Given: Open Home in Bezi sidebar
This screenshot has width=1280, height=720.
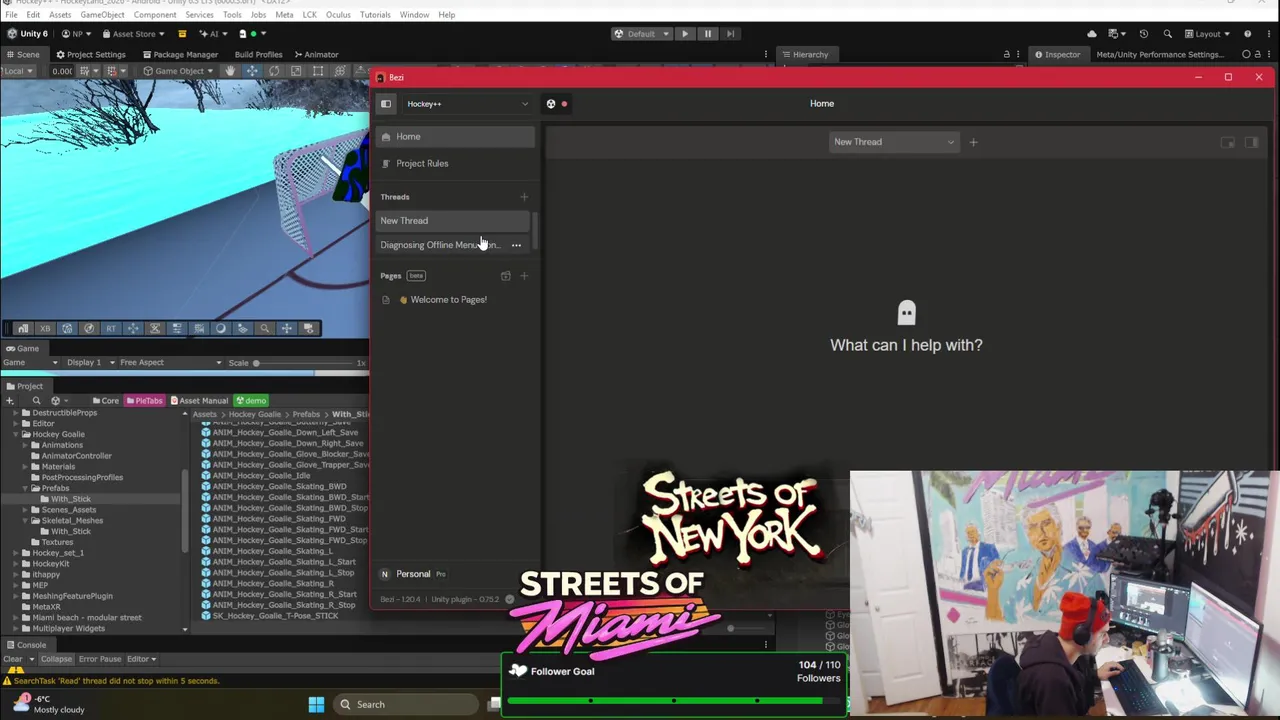Looking at the screenshot, I should coord(455,136).
